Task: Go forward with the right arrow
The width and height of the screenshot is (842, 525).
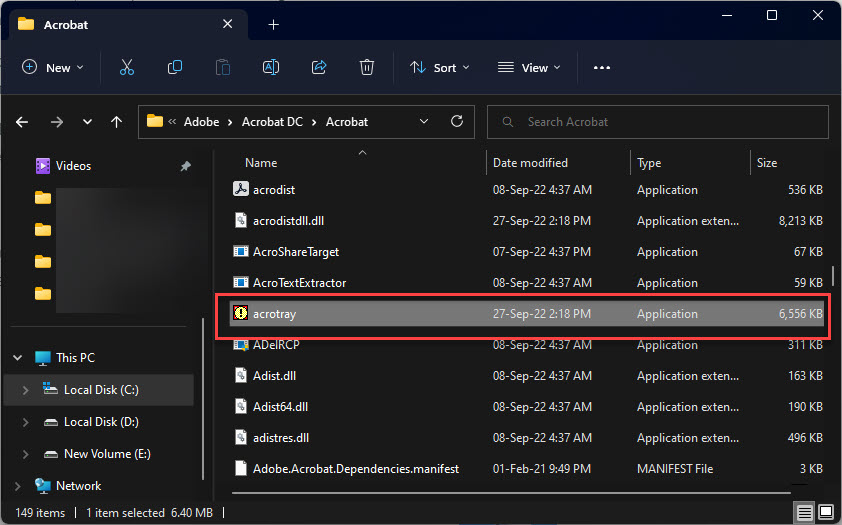Action: pos(56,122)
